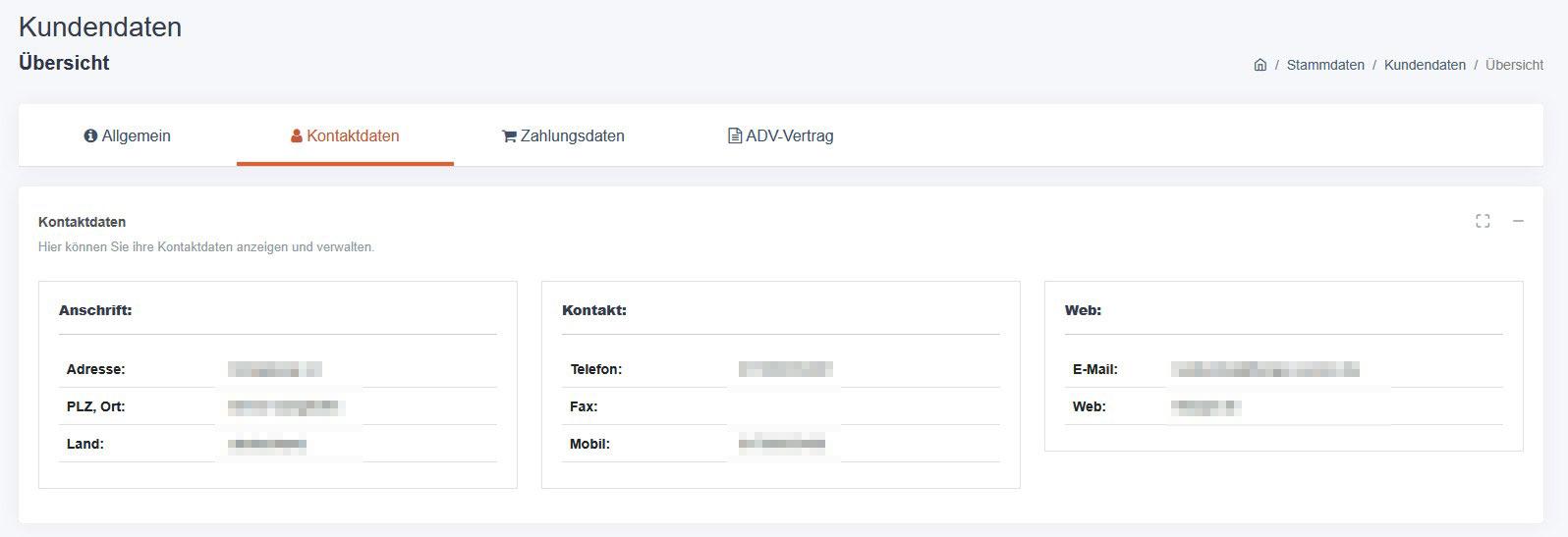The height and width of the screenshot is (537, 1568).
Task: Click the Web address value
Action: pyautogui.click(x=1205, y=406)
